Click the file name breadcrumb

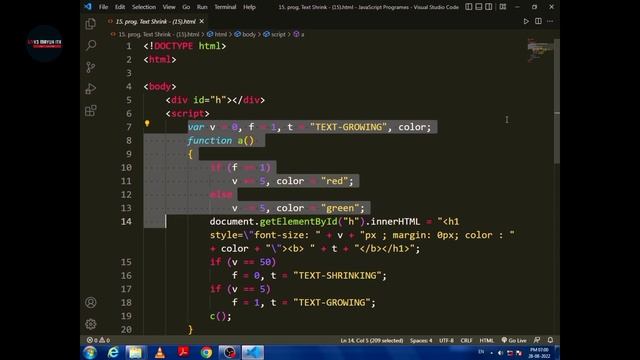click(159, 35)
